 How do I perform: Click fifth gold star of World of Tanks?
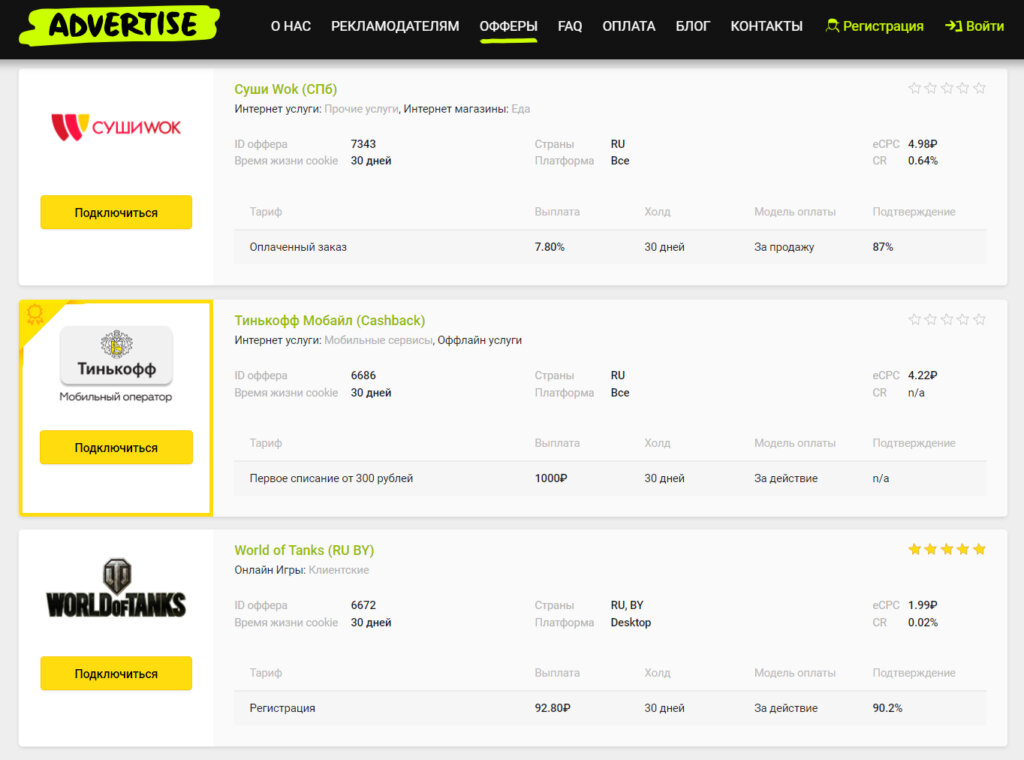coord(979,549)
